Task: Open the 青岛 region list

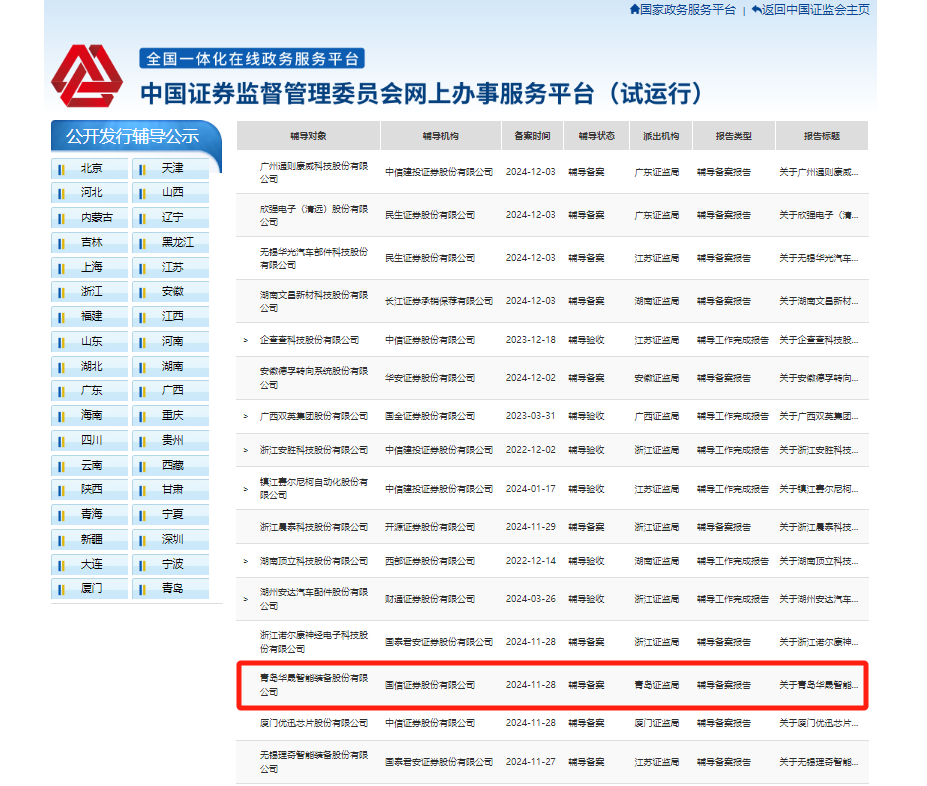Action: (x=171, y=589)
